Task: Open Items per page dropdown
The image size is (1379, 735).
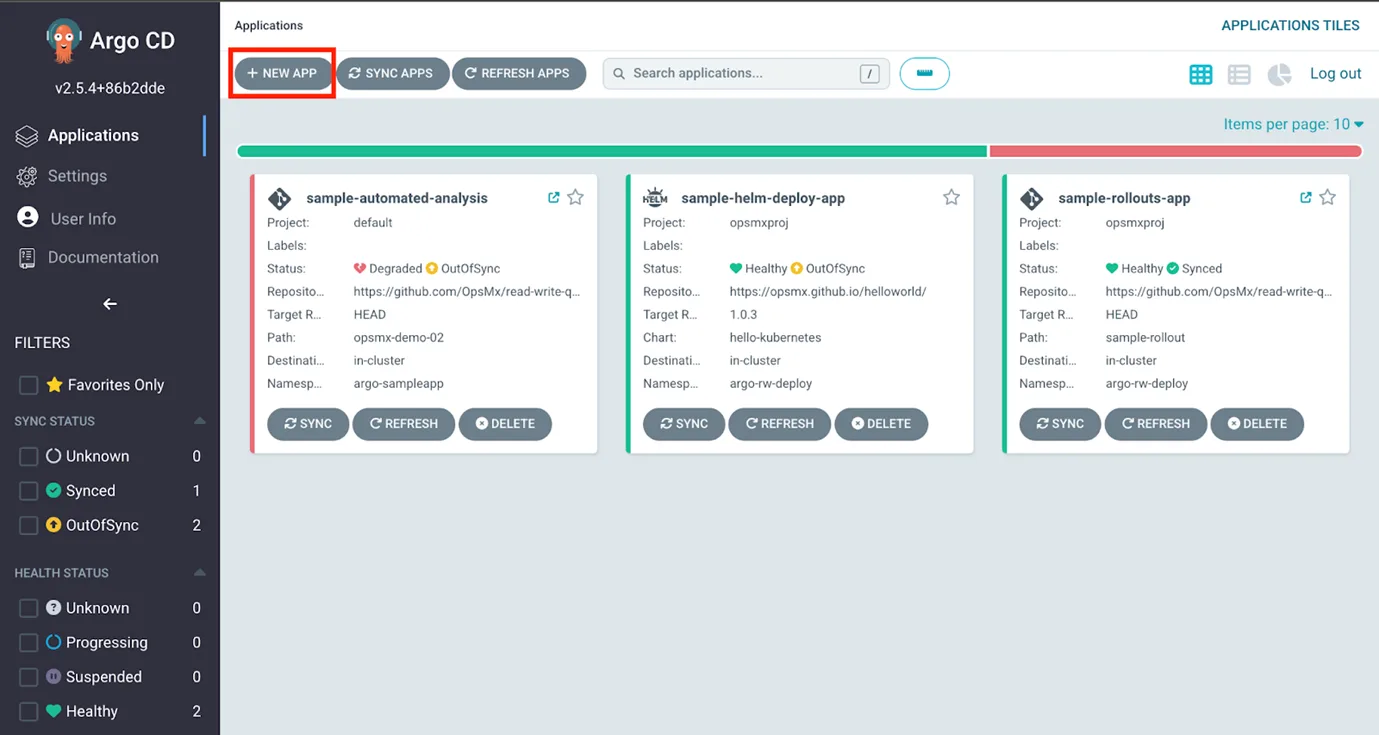Action: (x=1293, y=124)
